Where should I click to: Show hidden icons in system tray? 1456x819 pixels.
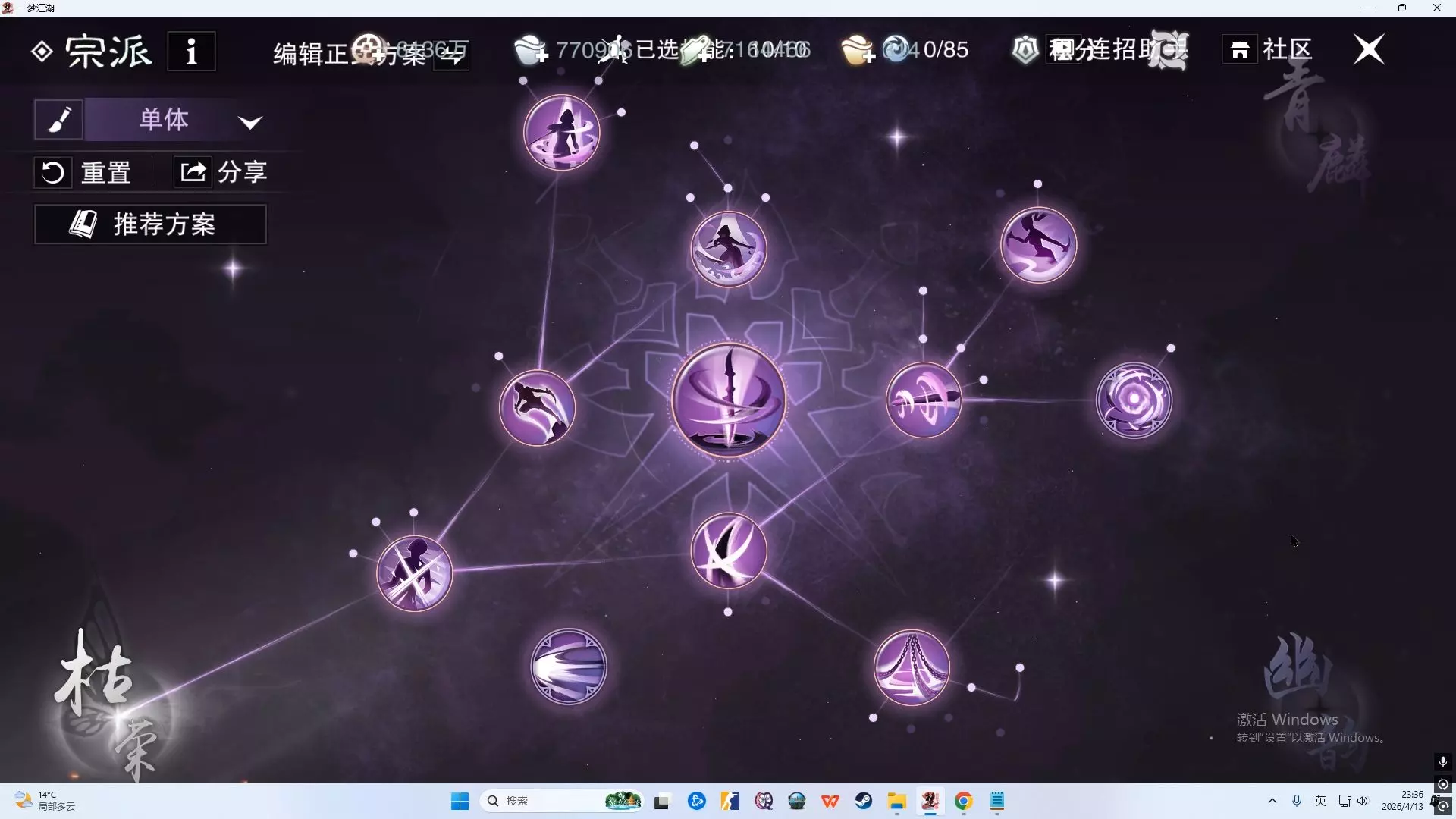[1272, 801]
